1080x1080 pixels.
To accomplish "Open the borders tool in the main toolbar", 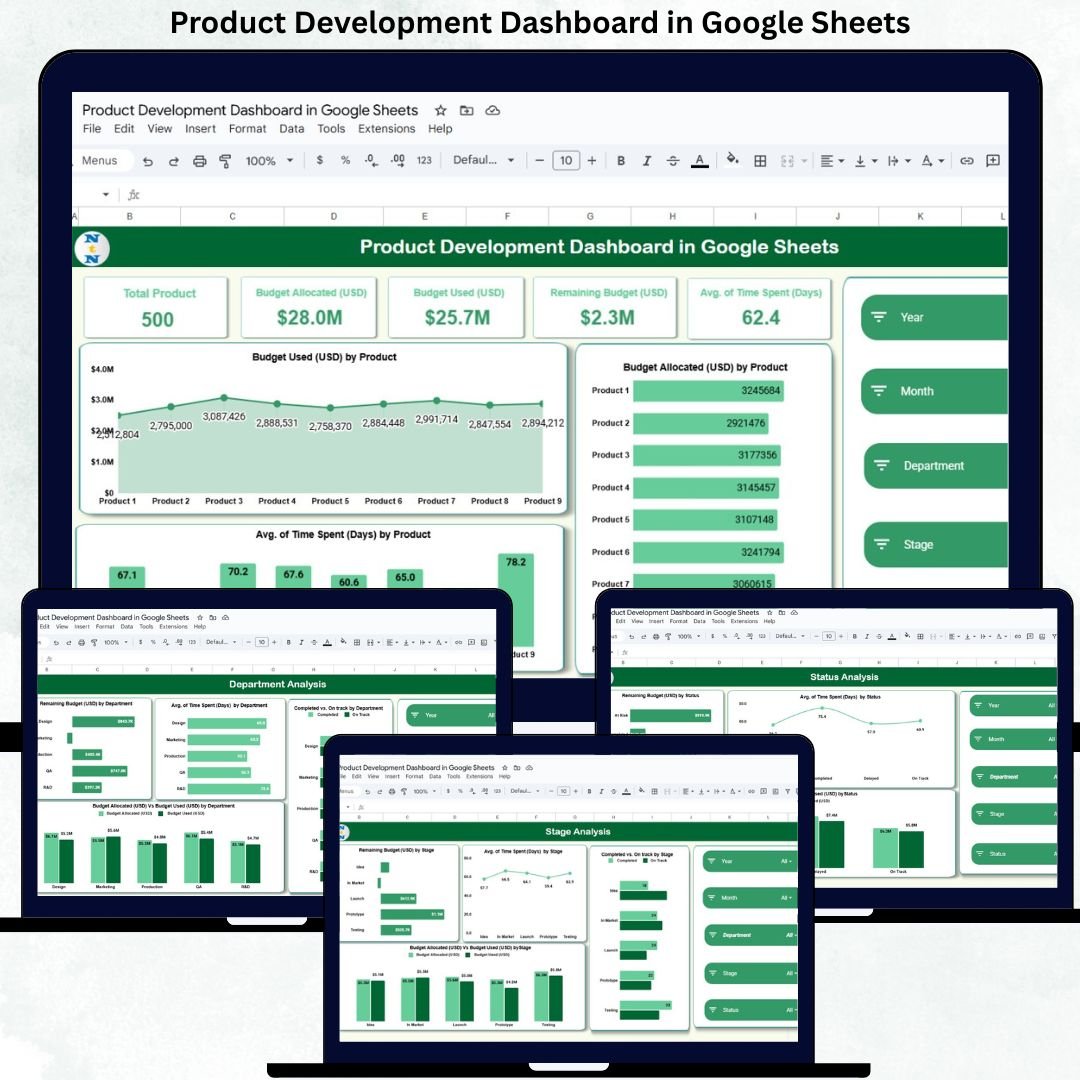I will click(760, 161).
